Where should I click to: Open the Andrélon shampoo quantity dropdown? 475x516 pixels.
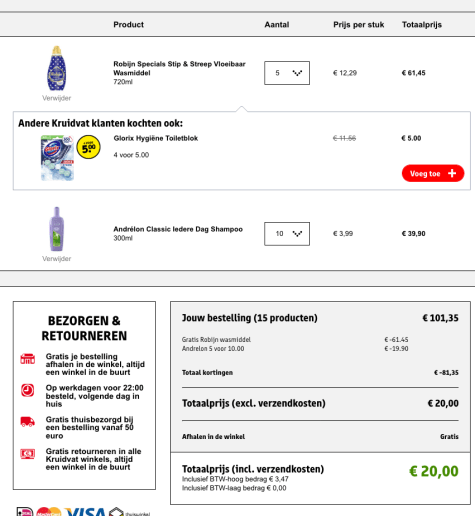click(x=287, y=234)
